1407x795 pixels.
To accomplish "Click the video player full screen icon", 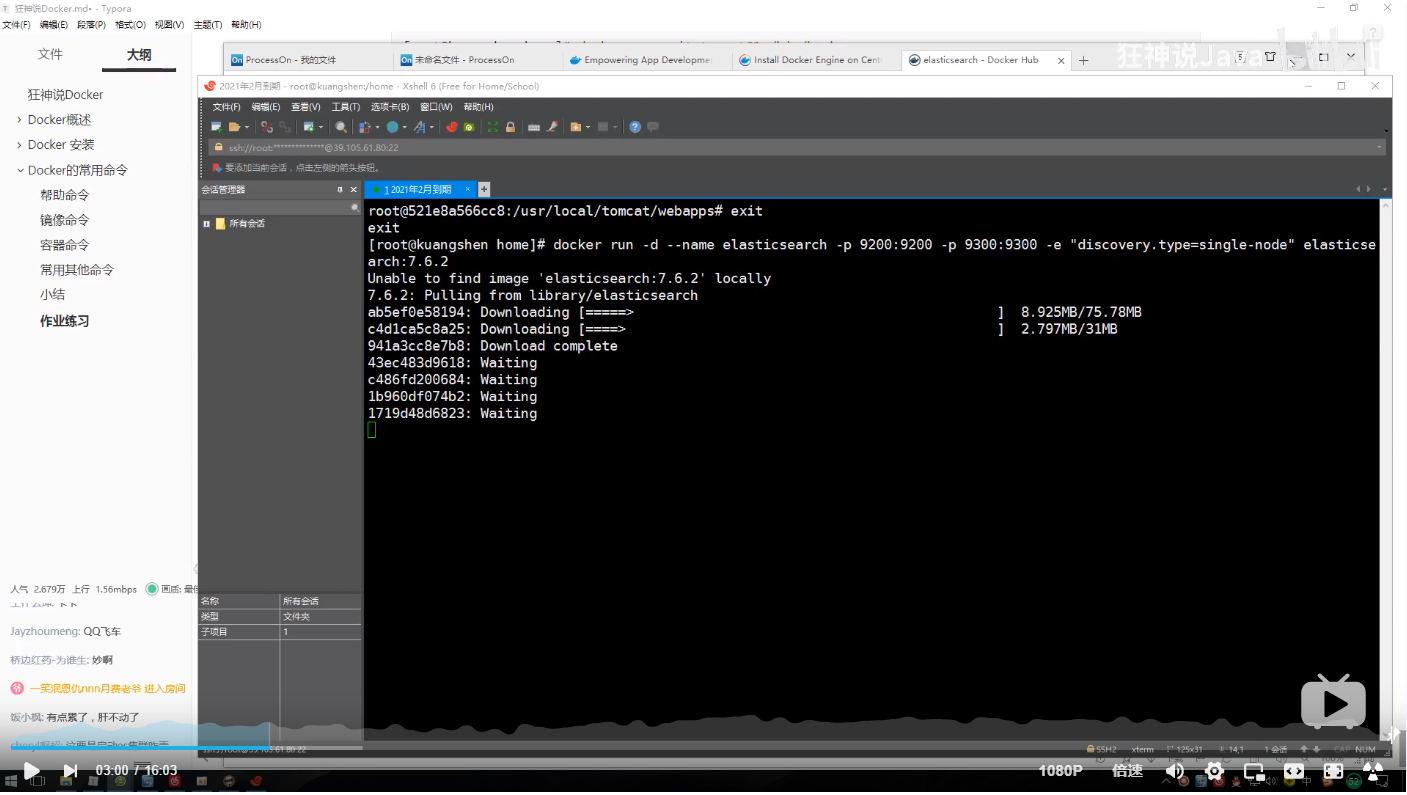I will point(1333,771).
